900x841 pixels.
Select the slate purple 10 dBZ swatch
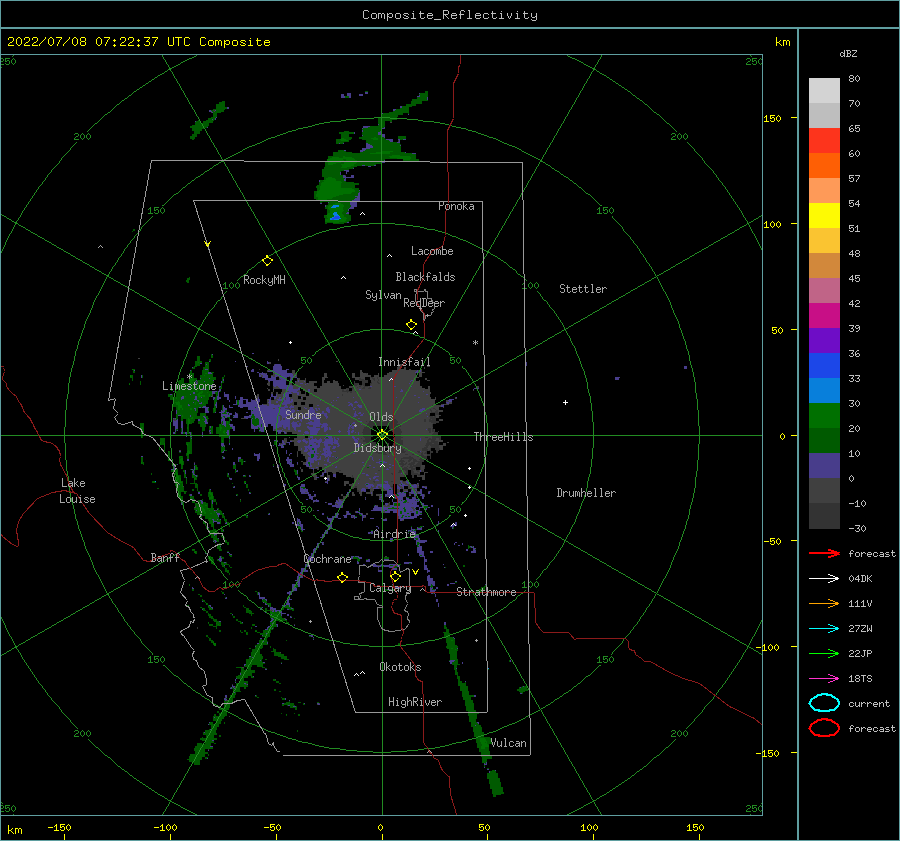824,466
